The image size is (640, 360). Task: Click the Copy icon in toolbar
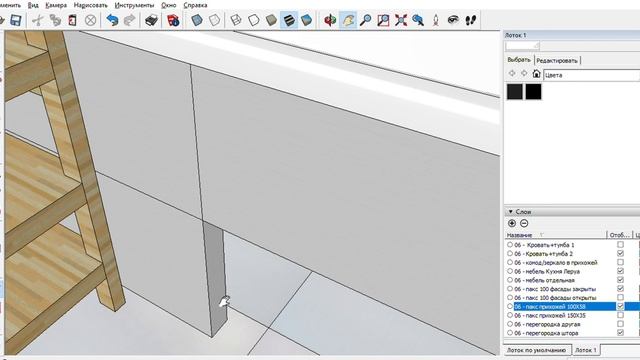(x=55, y=20)
